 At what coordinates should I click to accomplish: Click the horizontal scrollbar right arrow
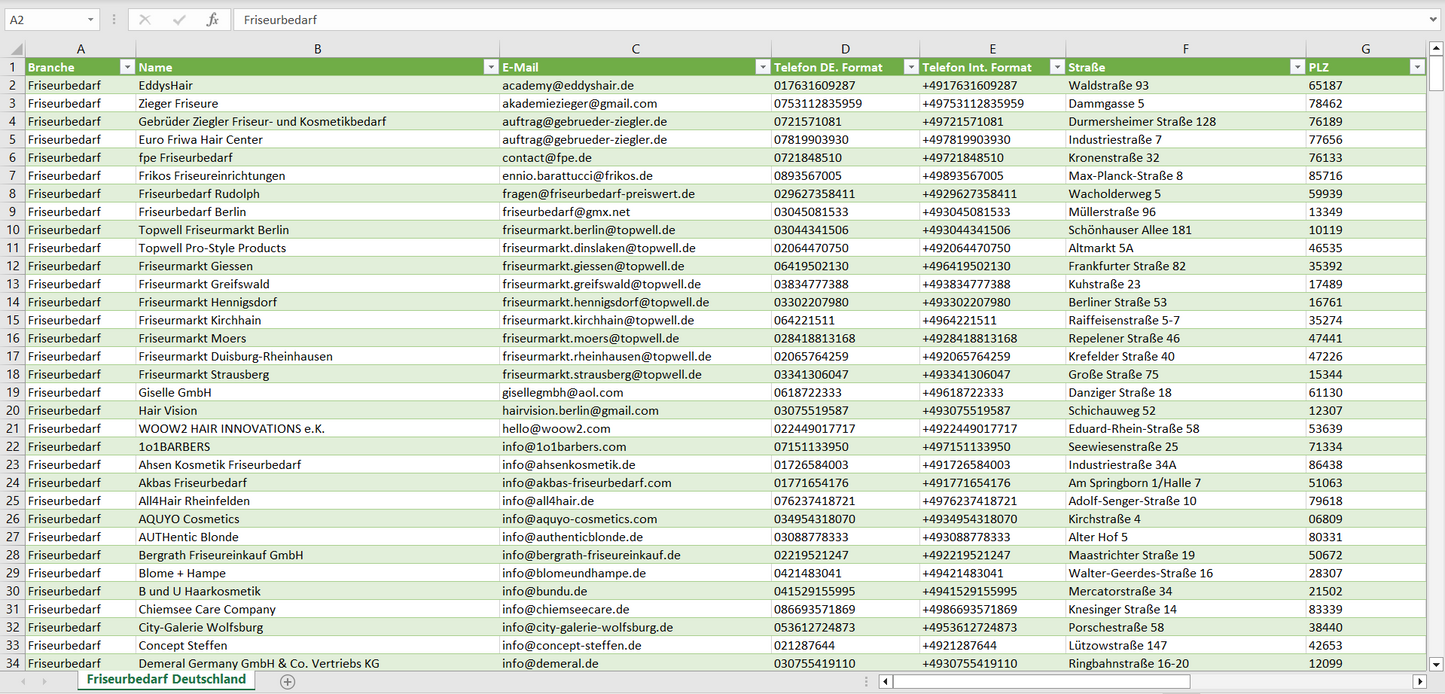pos(1418,681)
